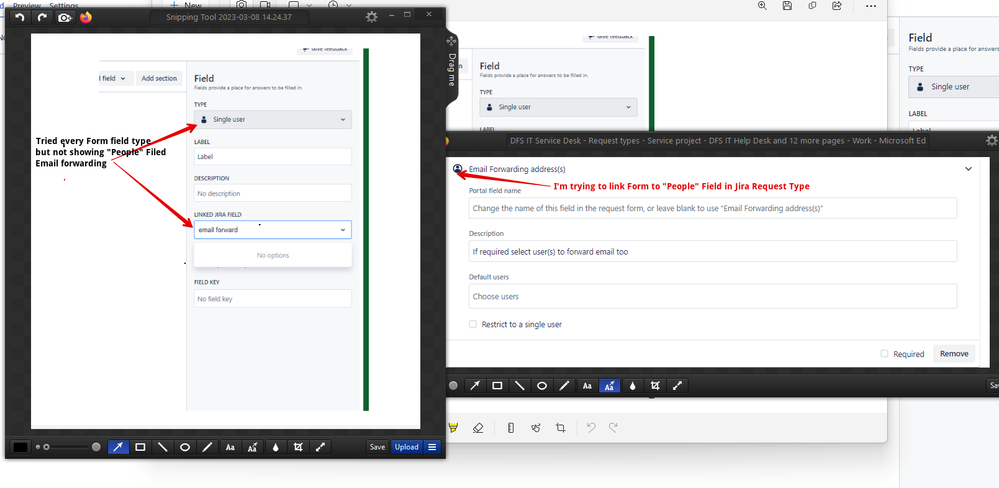
Task: Click the Add section button
Action: click(x=159, y=78)
